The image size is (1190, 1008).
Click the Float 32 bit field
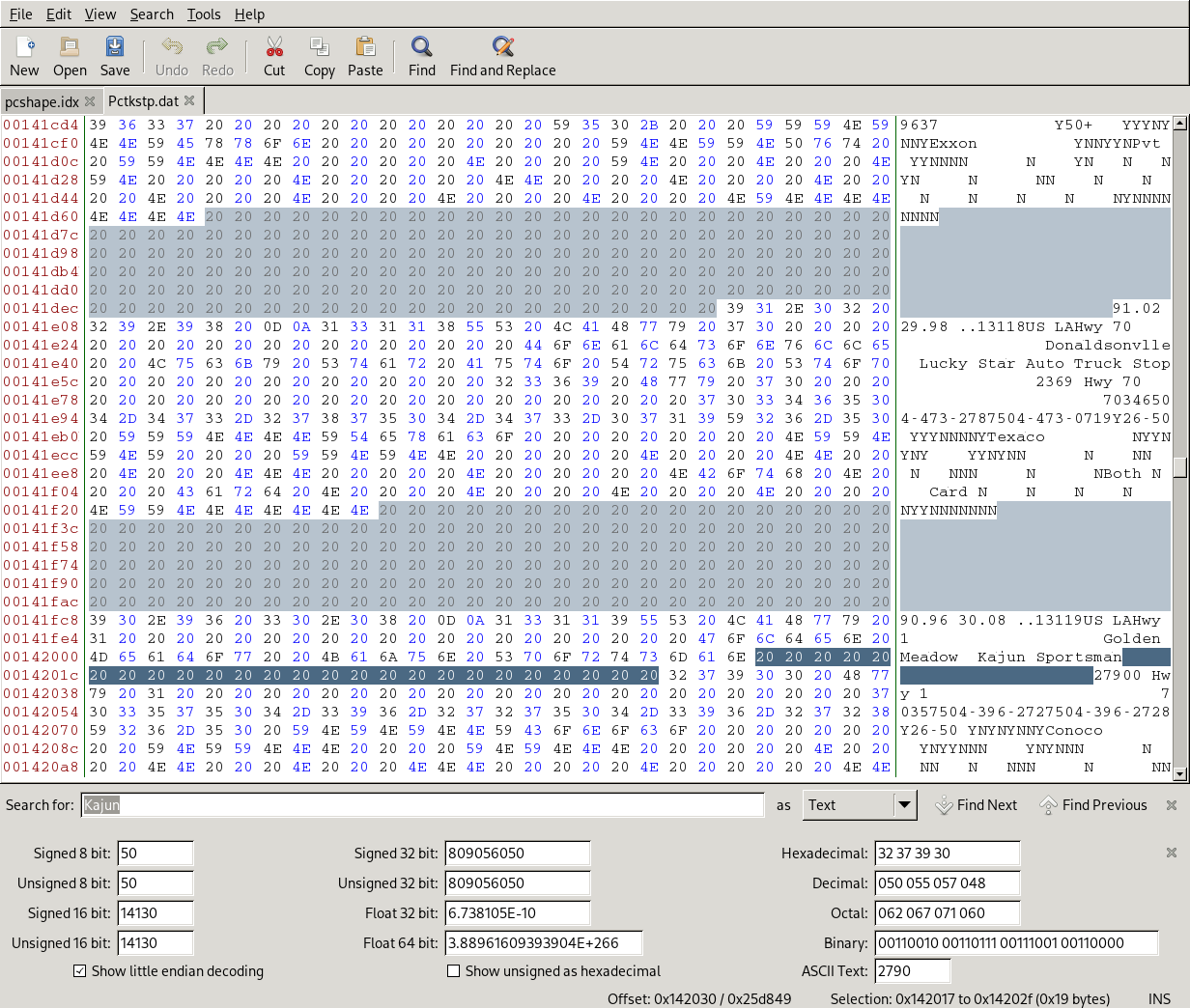pos(518,913)
